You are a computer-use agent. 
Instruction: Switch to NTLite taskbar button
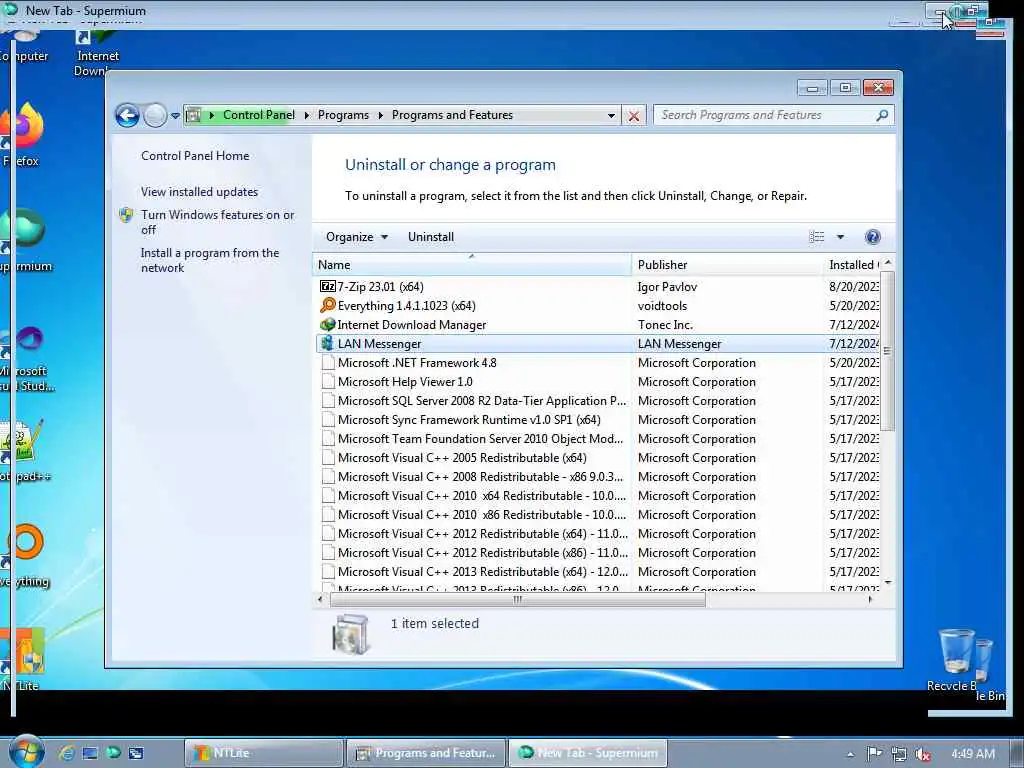pyautogui.click(x=264, y=753)
